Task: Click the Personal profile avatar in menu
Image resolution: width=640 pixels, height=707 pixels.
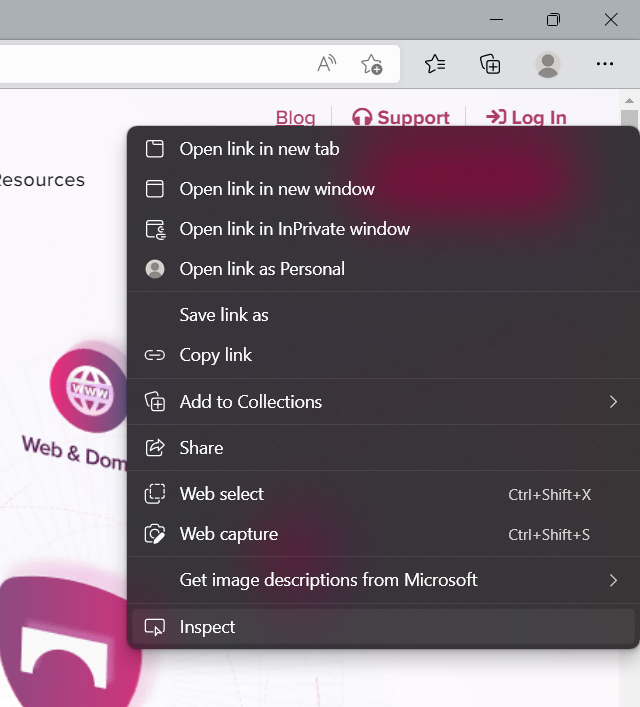Action: pyautogui.click(x=155, y=269)
